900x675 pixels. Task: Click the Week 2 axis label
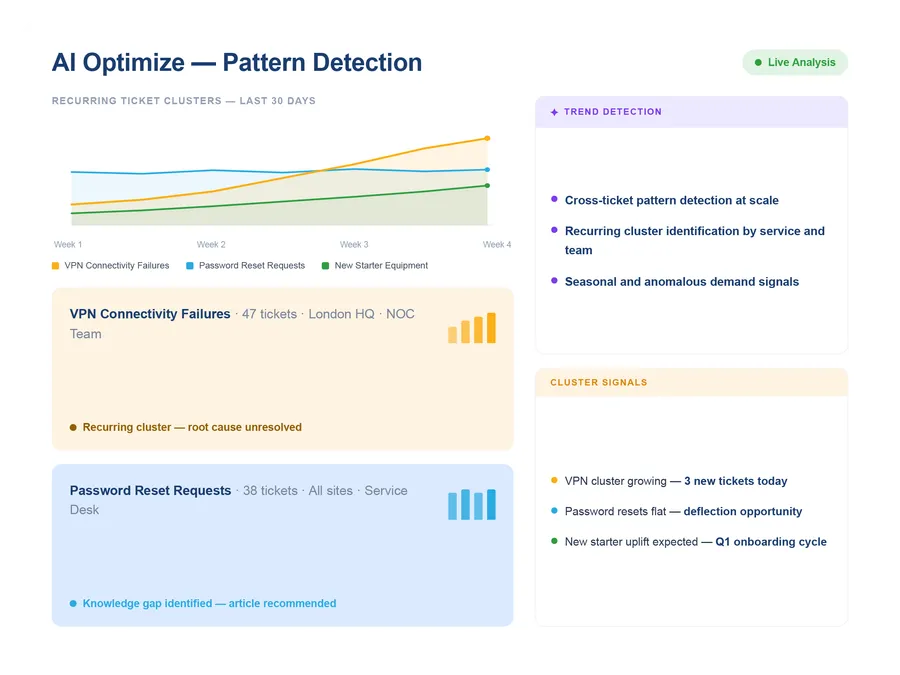click(x=211, y=245)
